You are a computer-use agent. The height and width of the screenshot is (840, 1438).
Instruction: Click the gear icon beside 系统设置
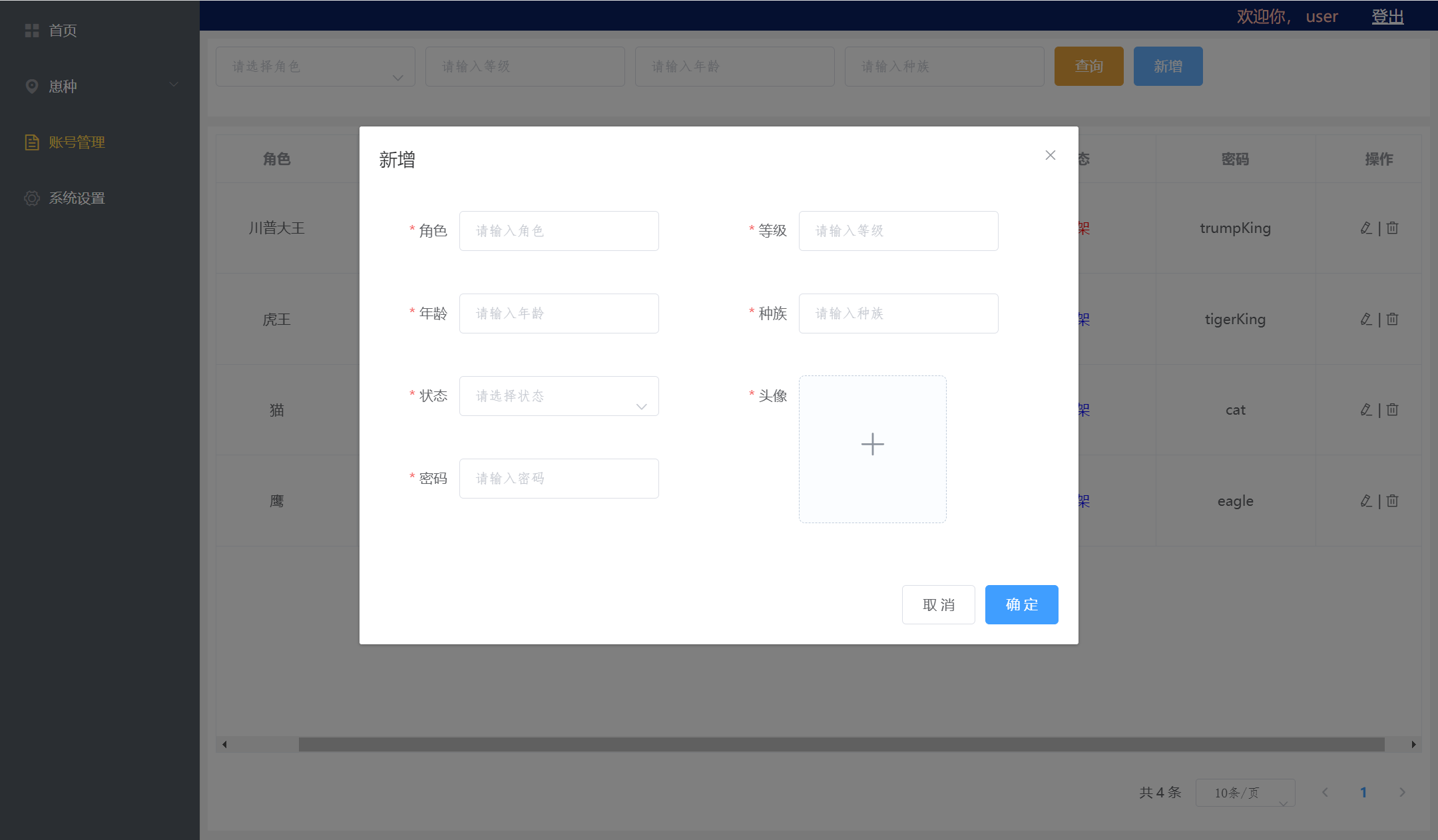31,198
